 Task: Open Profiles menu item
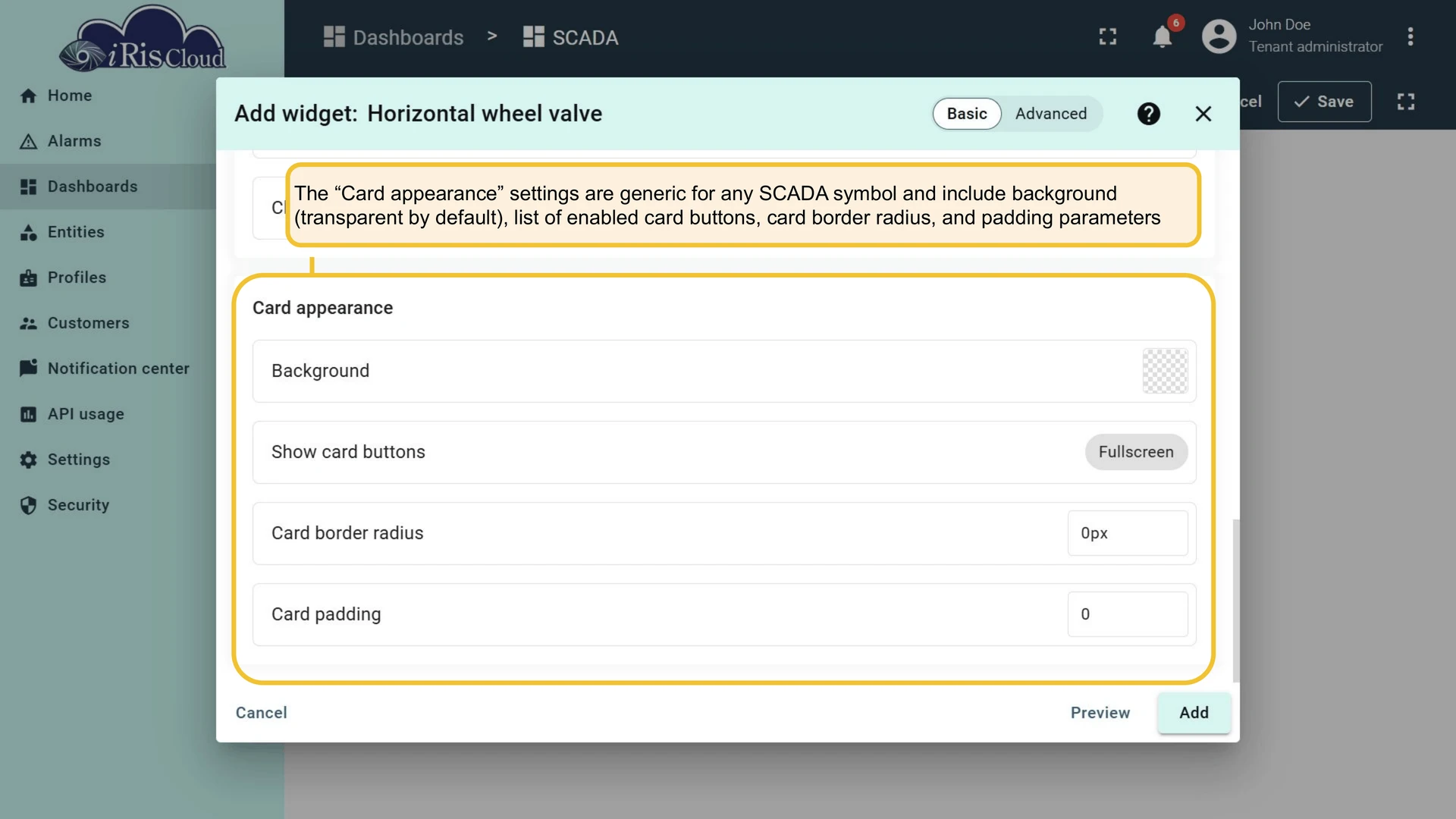pos(108,278)
